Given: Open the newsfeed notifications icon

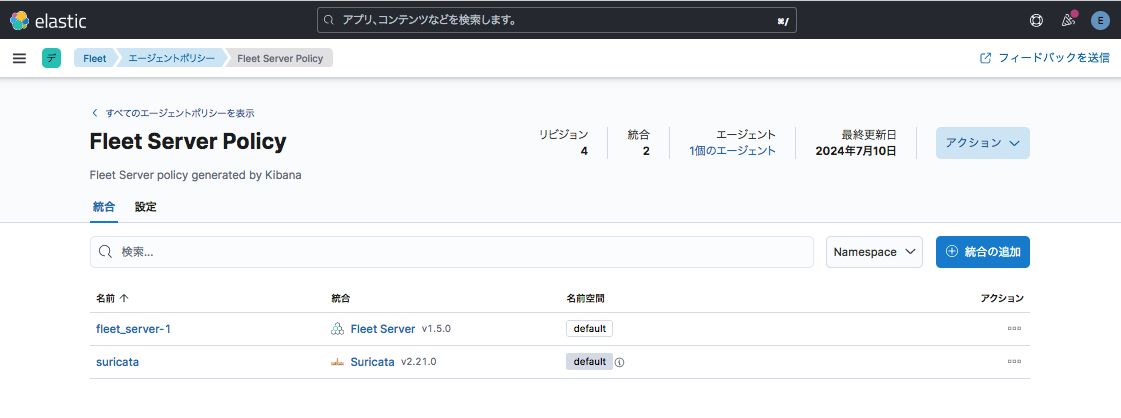Looking at the screenshot, I should pos(1068,20).
